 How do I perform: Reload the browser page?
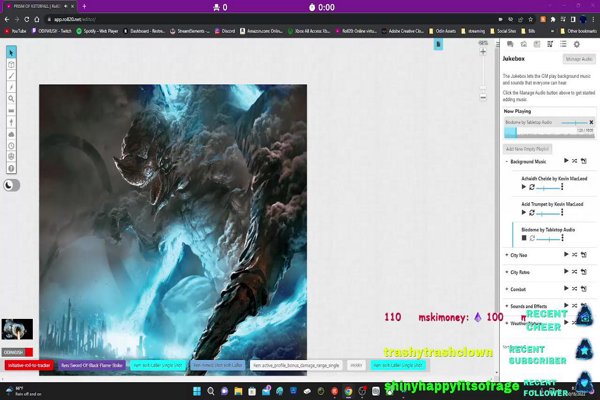coord(26,19)
